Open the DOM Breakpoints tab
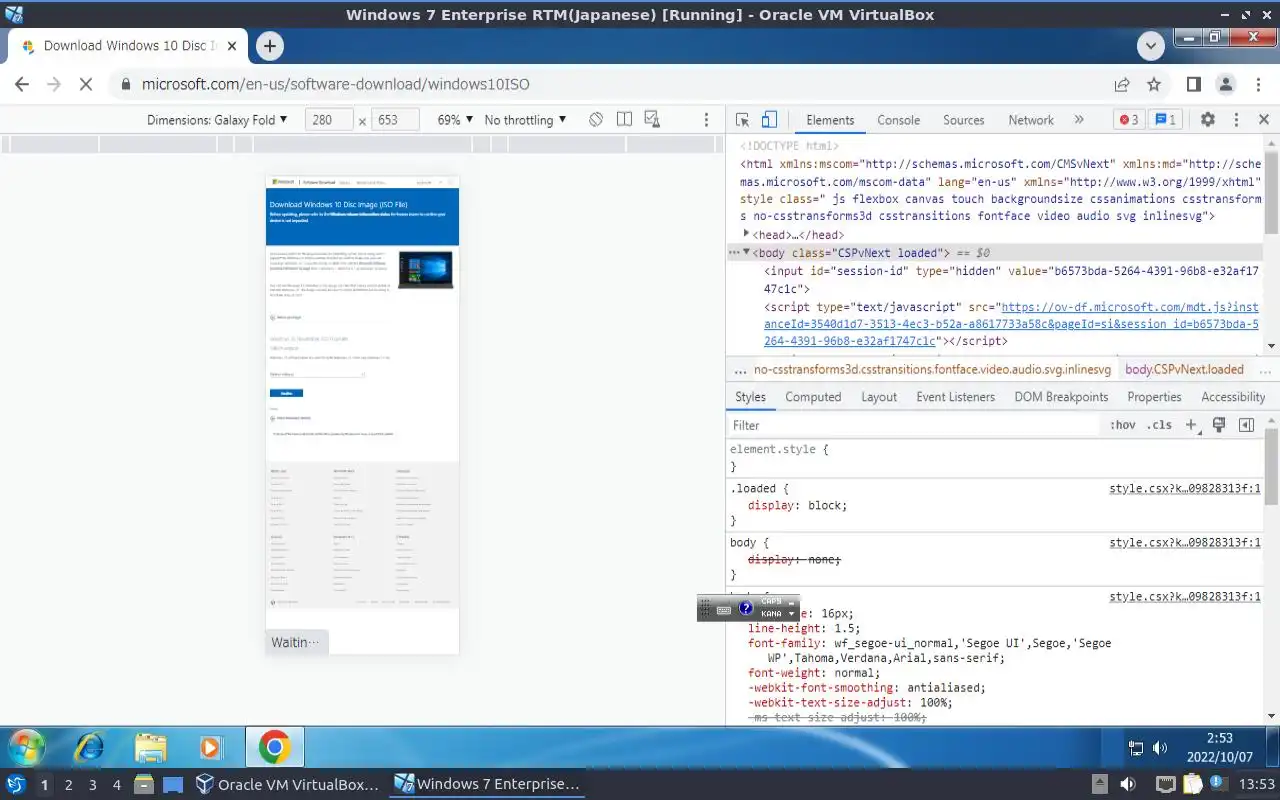 coord(1061,397)
